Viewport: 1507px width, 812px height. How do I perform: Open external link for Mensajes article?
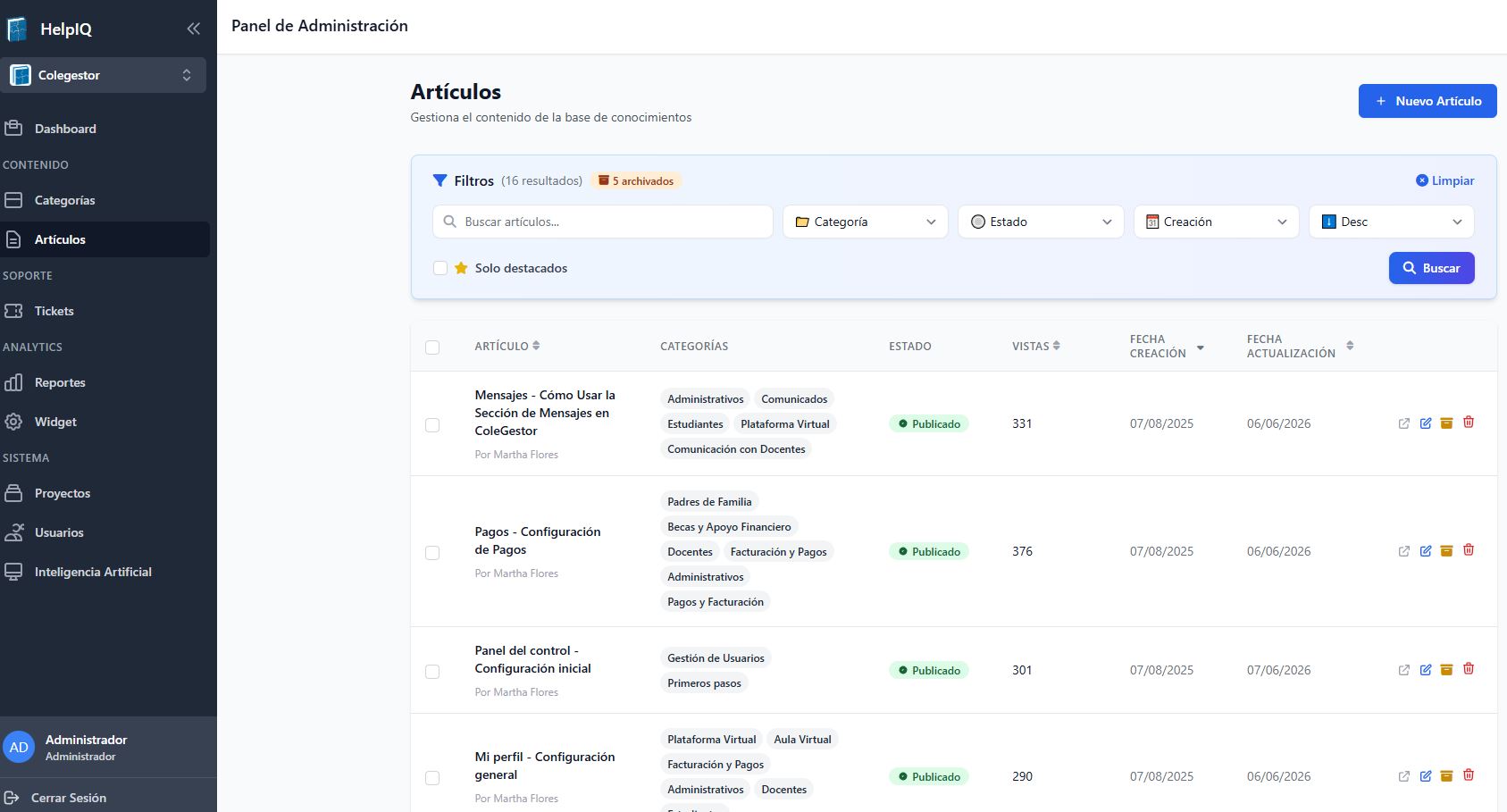coord(1404,423)
